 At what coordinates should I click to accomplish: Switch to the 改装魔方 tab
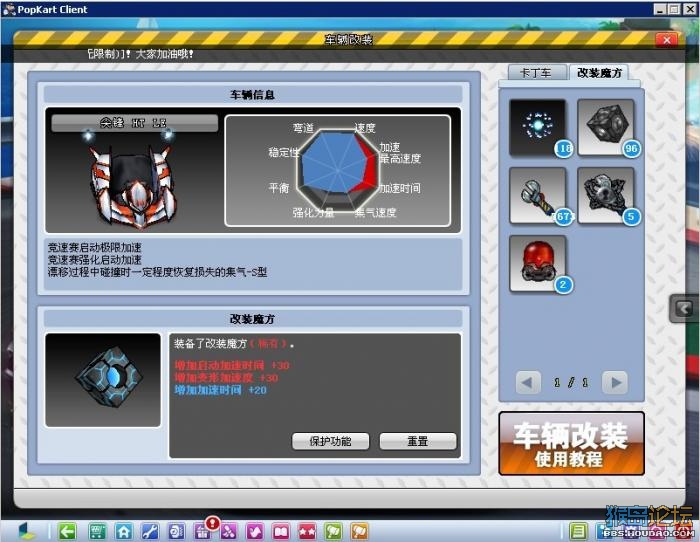[599, 73]
